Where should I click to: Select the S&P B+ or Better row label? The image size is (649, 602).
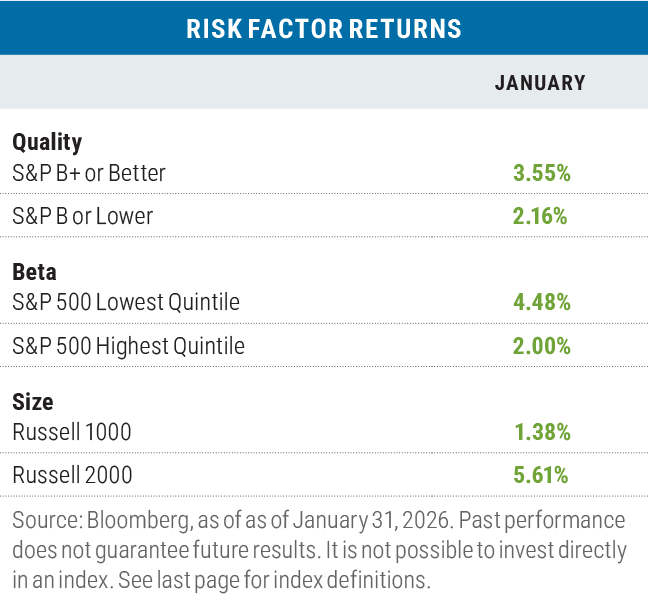[89, 173]
